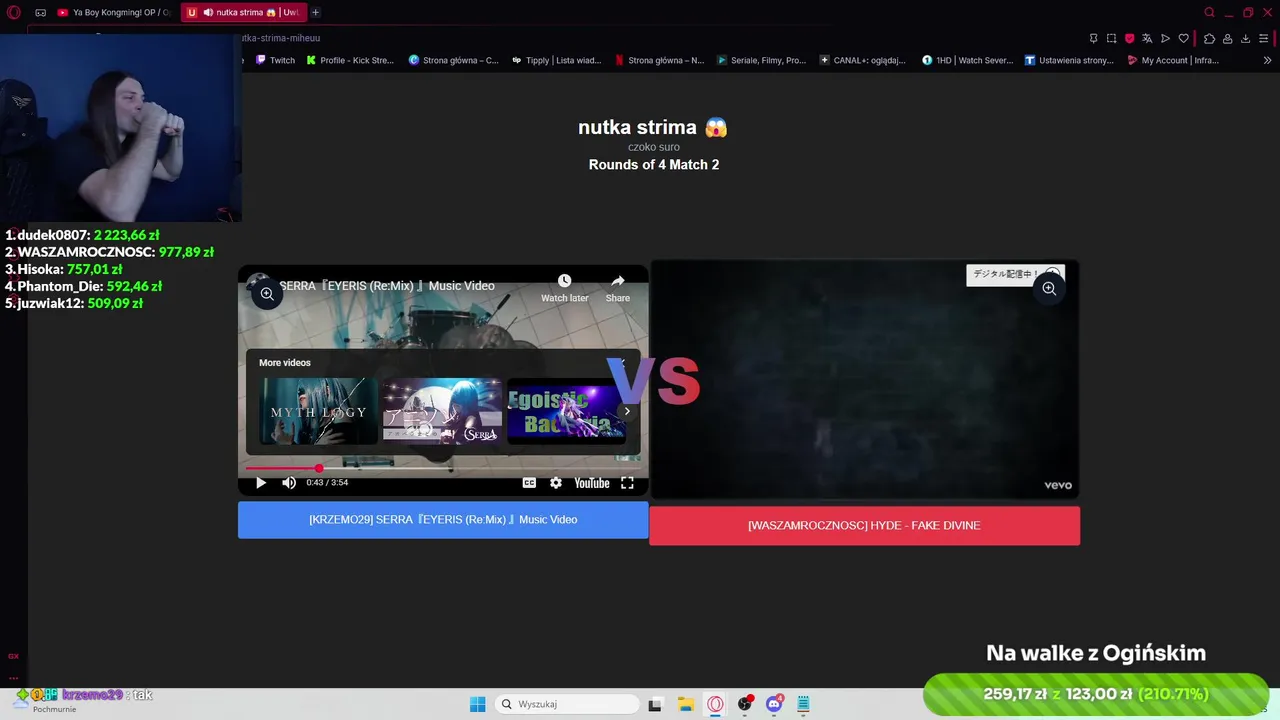Open the Strona główna – N... Netflix bookmark
The height and width of the screenshot is (720, 1280).
click(659, 60)
